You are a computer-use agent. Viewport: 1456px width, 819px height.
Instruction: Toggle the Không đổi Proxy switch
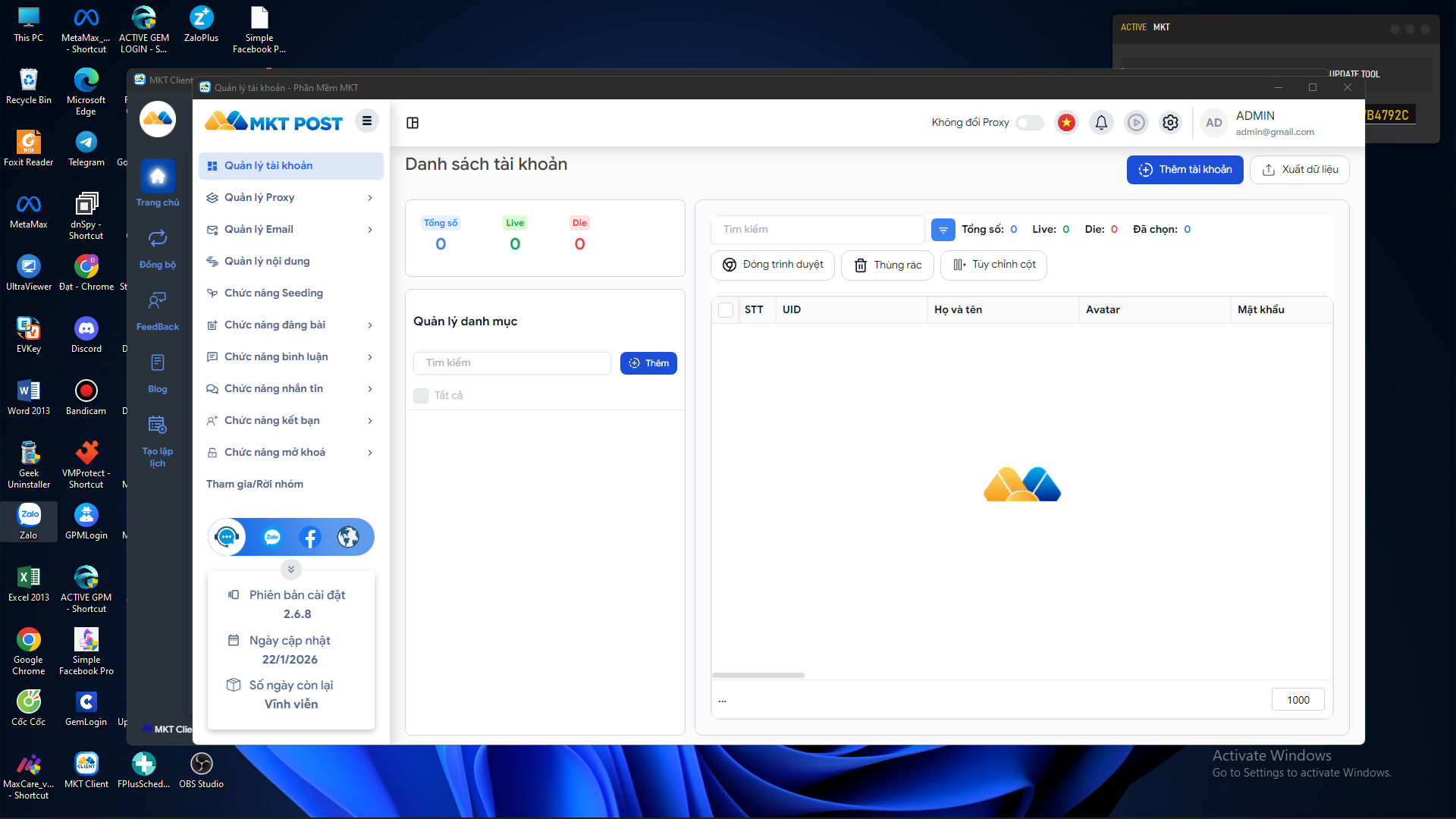[x=1030, y=123]
